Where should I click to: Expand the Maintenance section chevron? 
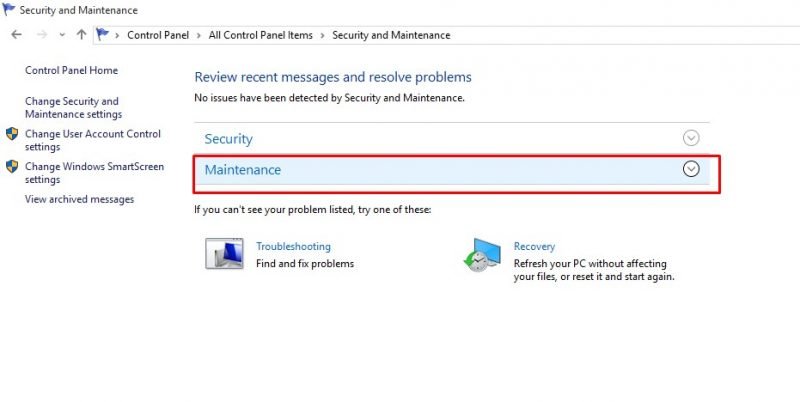(690, 169)
